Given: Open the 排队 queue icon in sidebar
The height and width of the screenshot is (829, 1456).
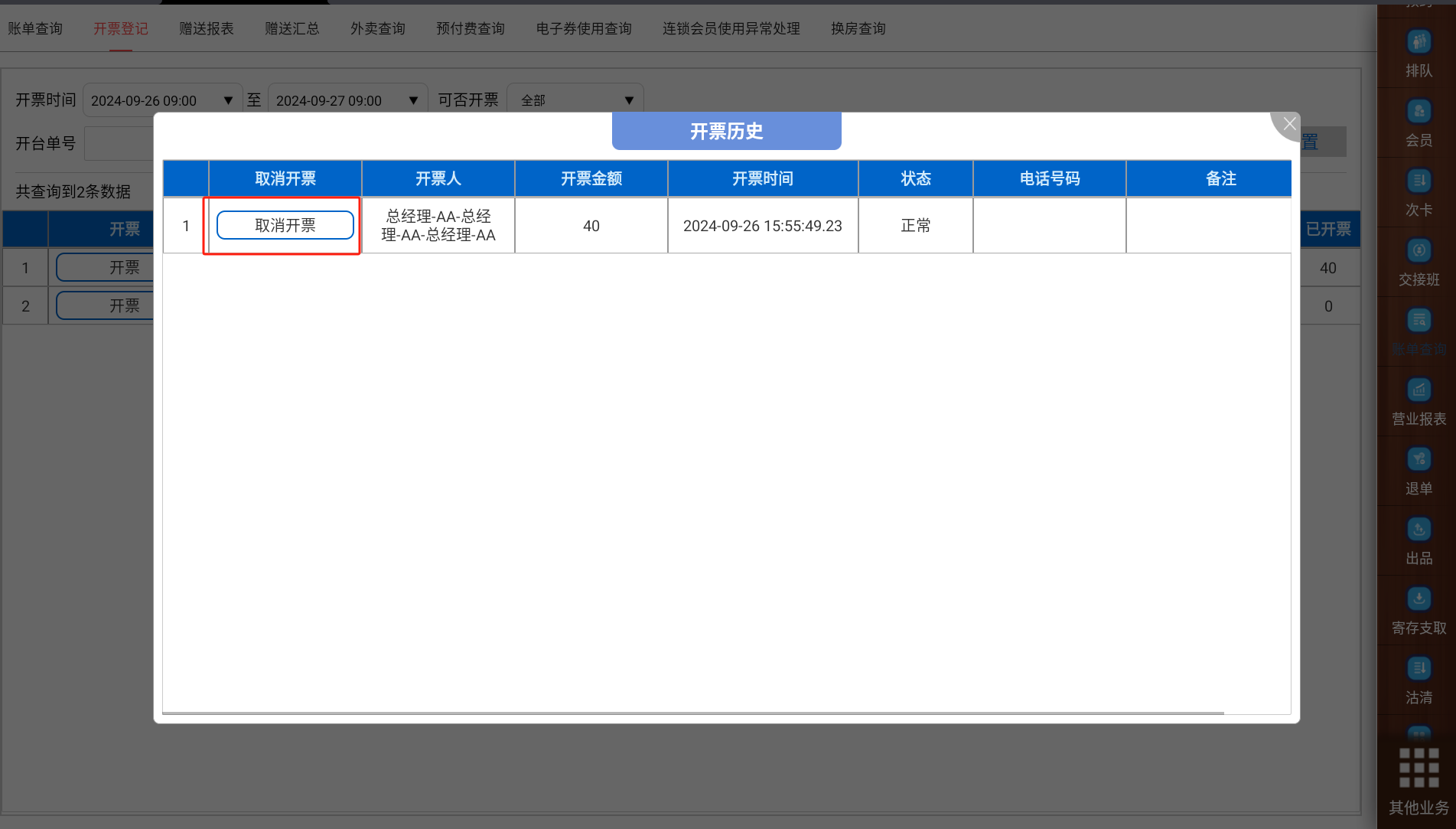Looking at the screenshot, I should (1419, 43).
